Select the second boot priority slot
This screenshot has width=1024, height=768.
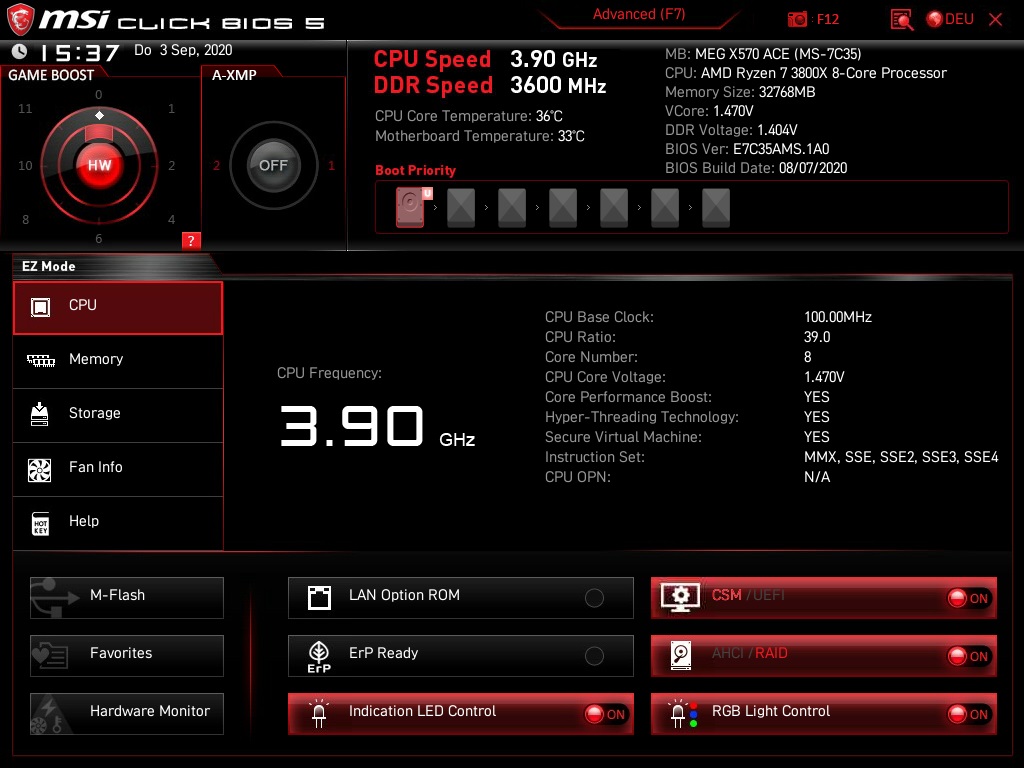461,208
